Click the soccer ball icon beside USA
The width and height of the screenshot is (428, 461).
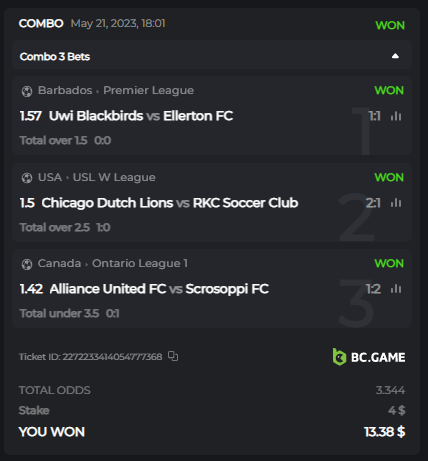(27, 178)
